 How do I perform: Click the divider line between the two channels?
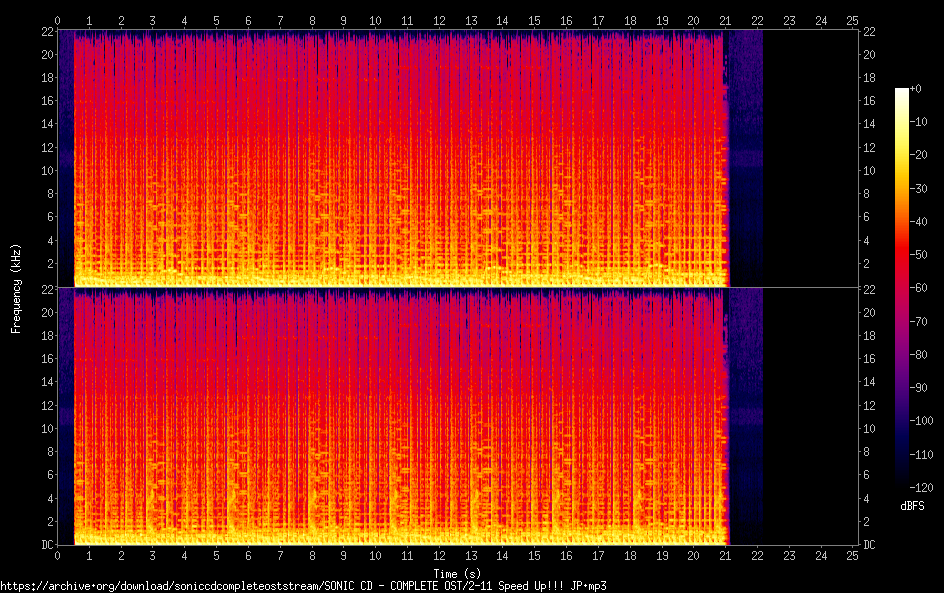pos(456,288)
